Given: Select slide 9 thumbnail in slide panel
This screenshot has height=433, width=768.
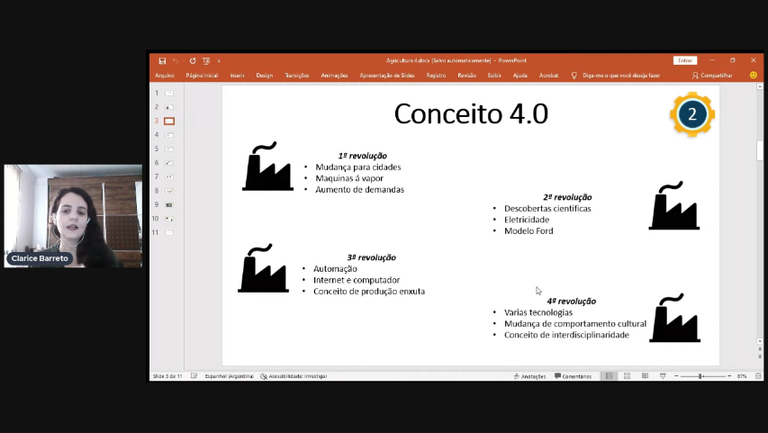Looking at the screenshot, I should (x=169, y=205).
